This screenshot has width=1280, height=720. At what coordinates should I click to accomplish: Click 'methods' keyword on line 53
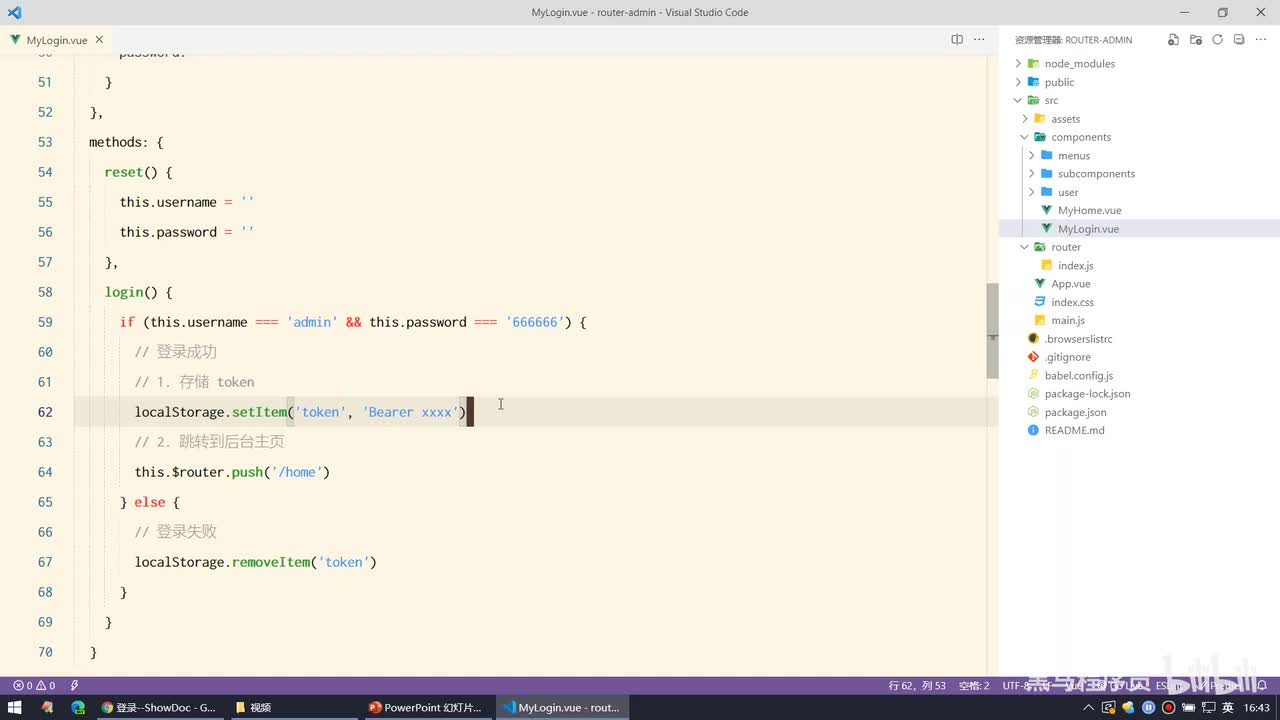[116, 142]
